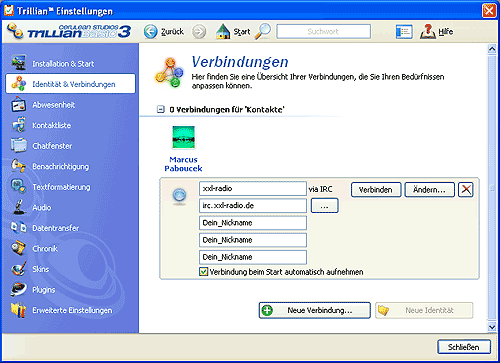The height and width of the screenshot is (363, 500).
Task: Click the Kontaktliste sidebar icon
Action: click(19, 125)
